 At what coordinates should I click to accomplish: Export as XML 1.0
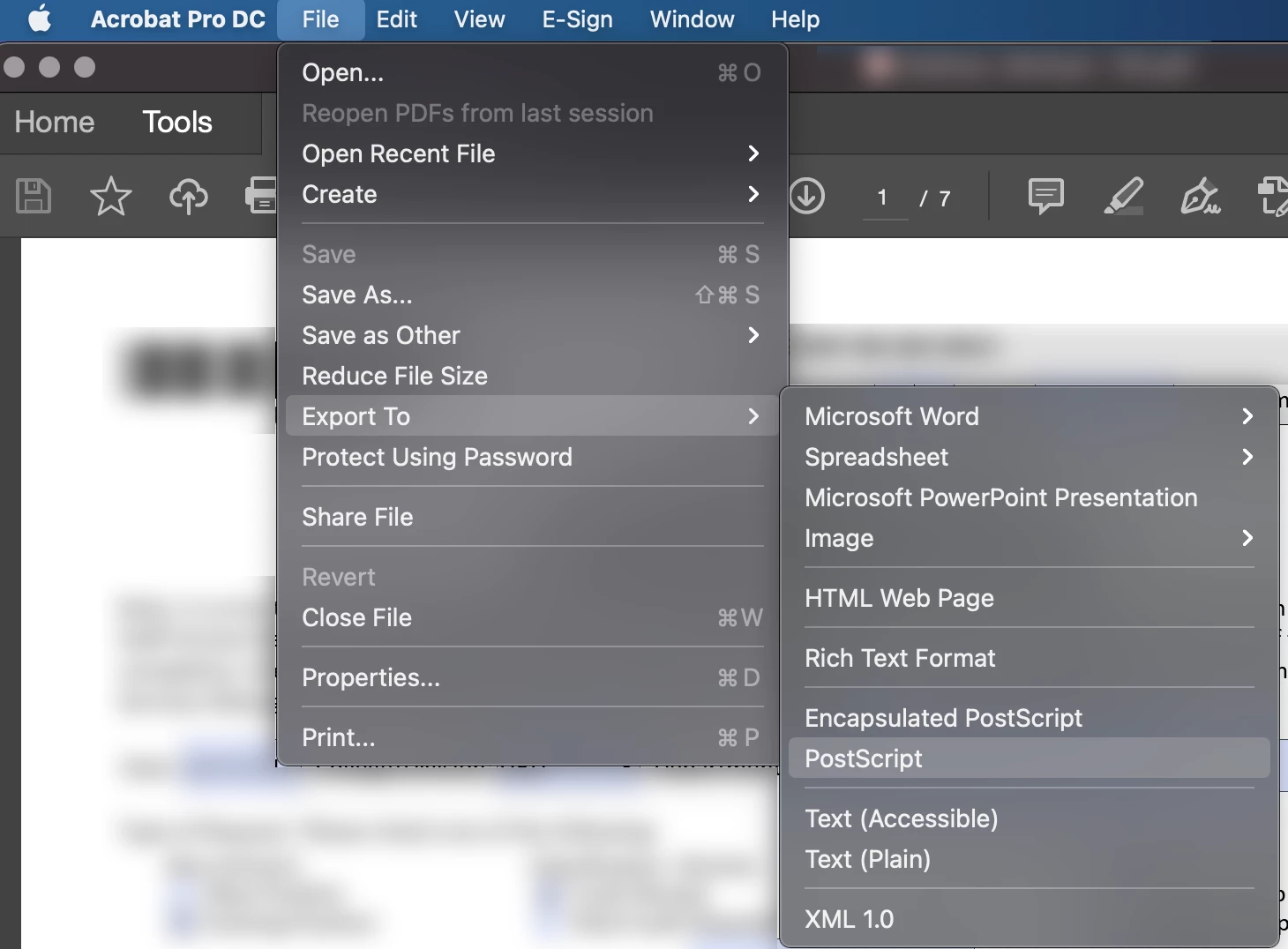[x=1029, y=919]
